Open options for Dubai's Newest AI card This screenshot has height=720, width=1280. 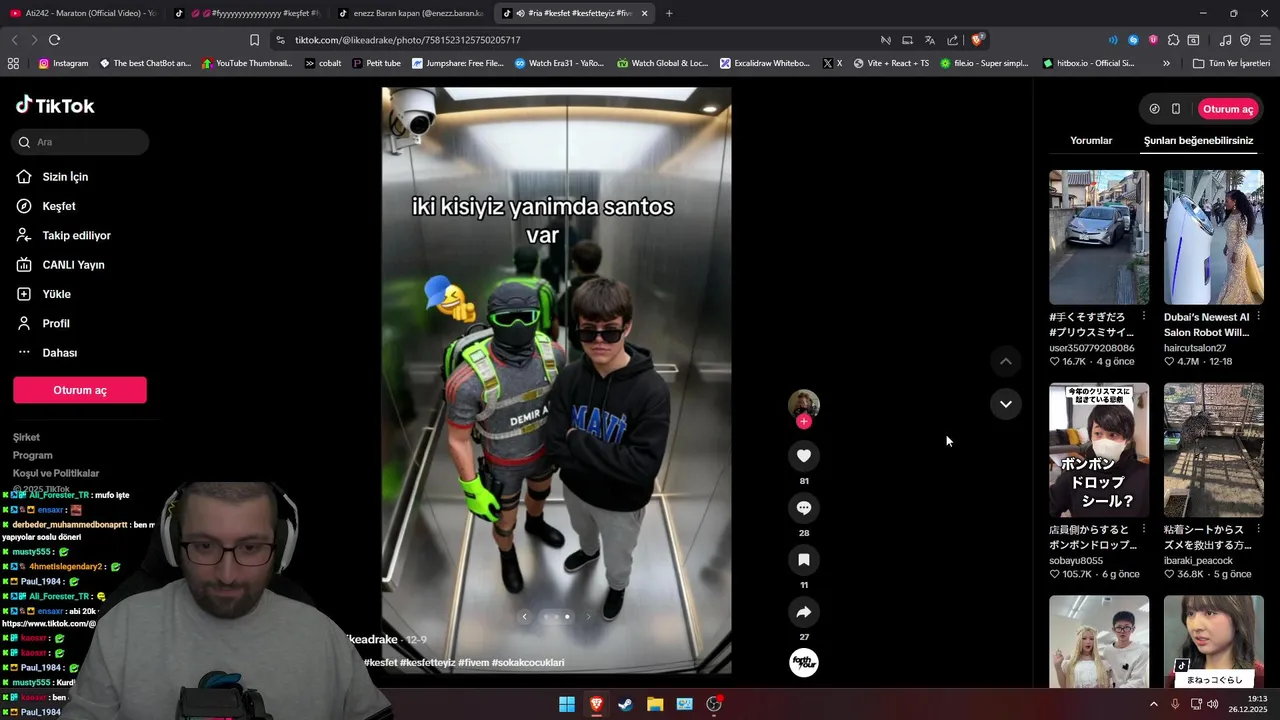click(1258, 316)
